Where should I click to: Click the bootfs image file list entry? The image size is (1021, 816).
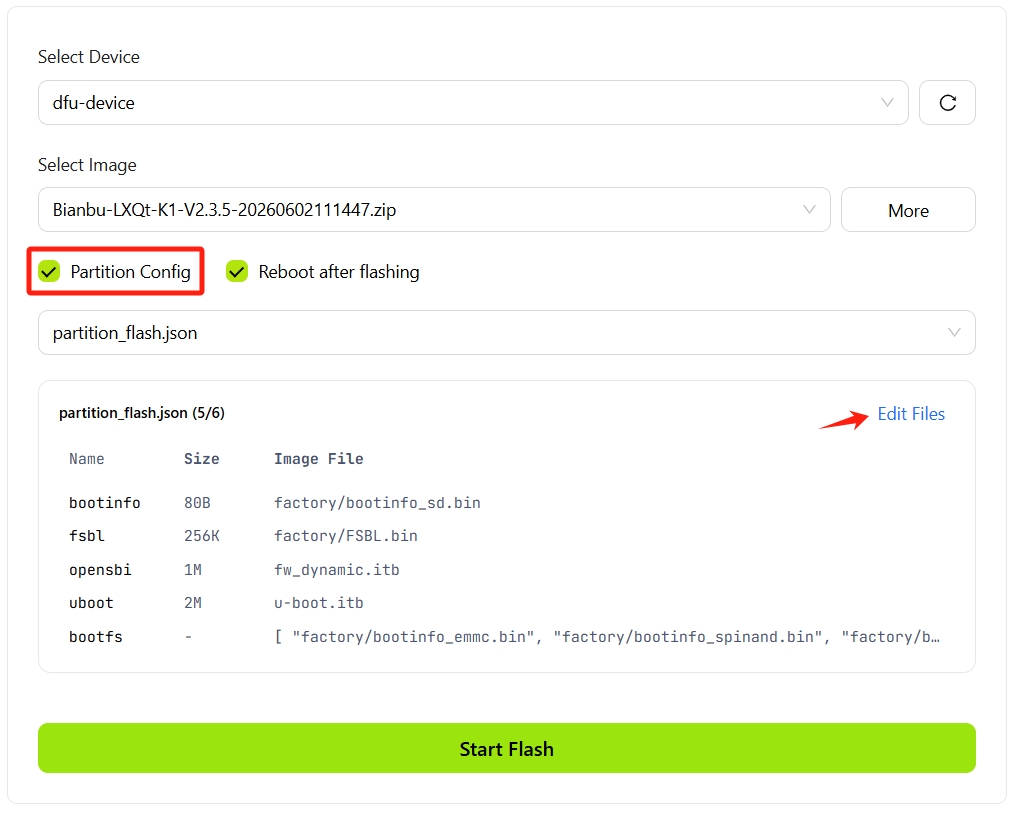click(607, 637)
